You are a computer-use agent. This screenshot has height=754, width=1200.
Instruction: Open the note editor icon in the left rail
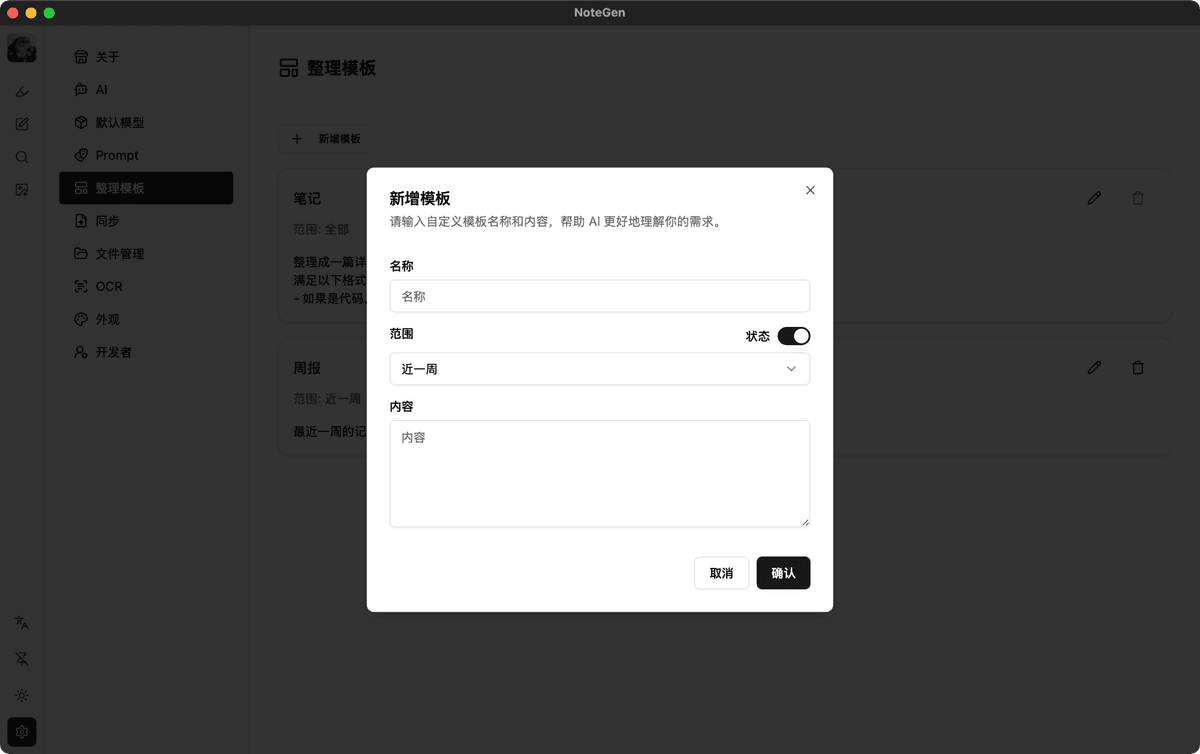[x=21, y=123]
